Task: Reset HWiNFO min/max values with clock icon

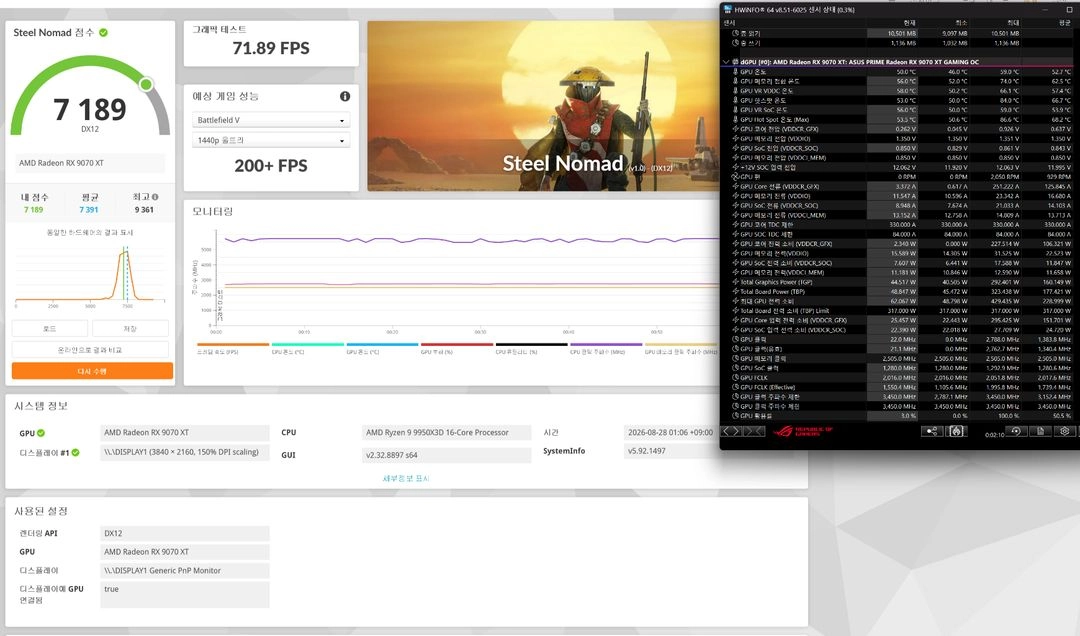Action: click(x=1015, y=431)
